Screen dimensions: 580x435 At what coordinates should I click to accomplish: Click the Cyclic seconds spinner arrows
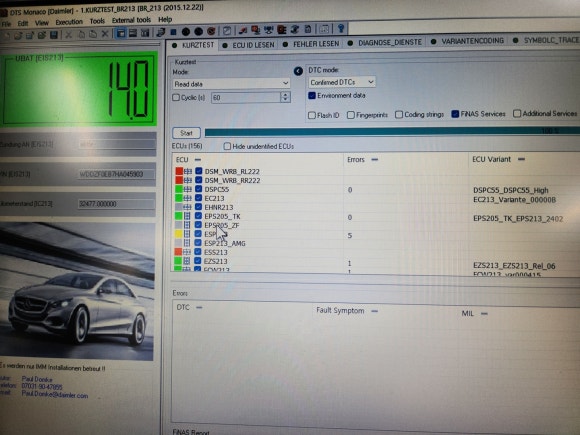285,97
